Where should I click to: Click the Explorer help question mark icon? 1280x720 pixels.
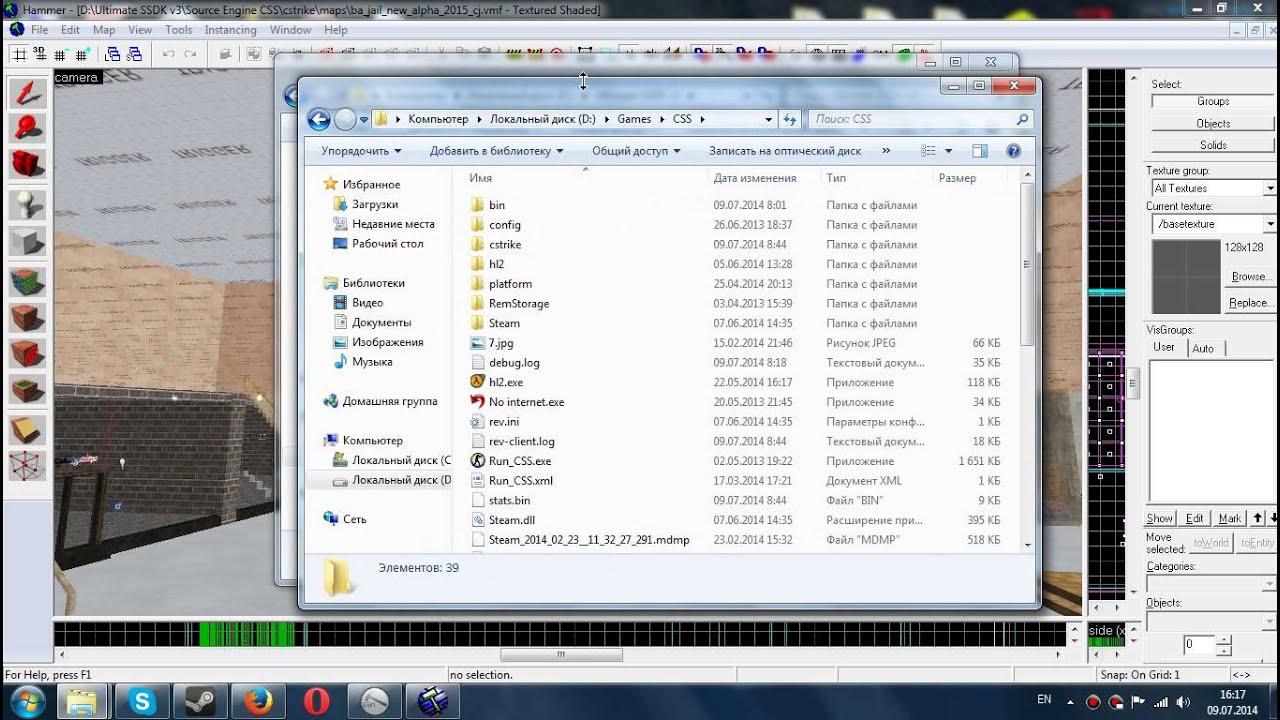pos(1013,151)
